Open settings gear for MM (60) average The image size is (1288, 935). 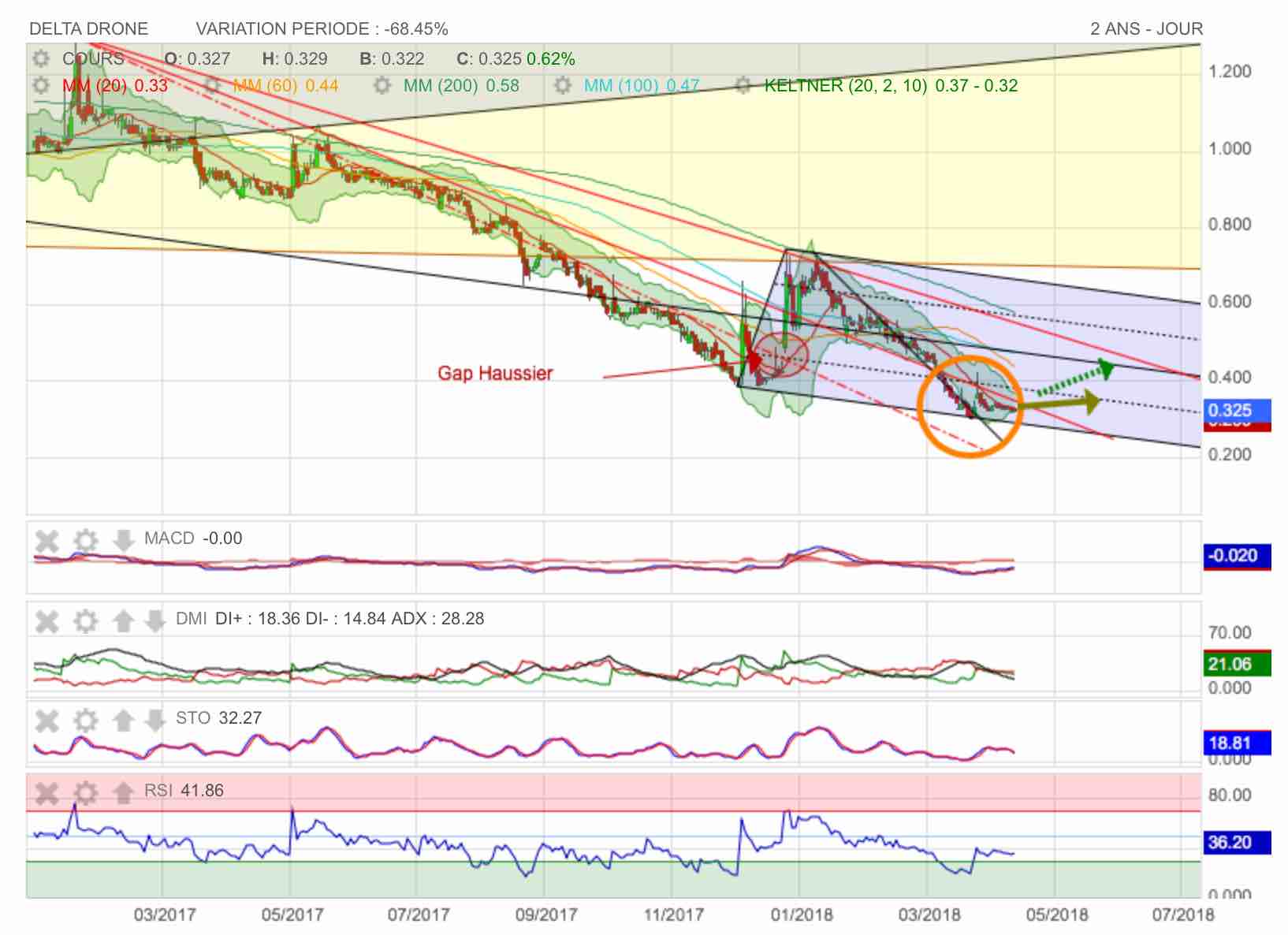pos(213,85)
